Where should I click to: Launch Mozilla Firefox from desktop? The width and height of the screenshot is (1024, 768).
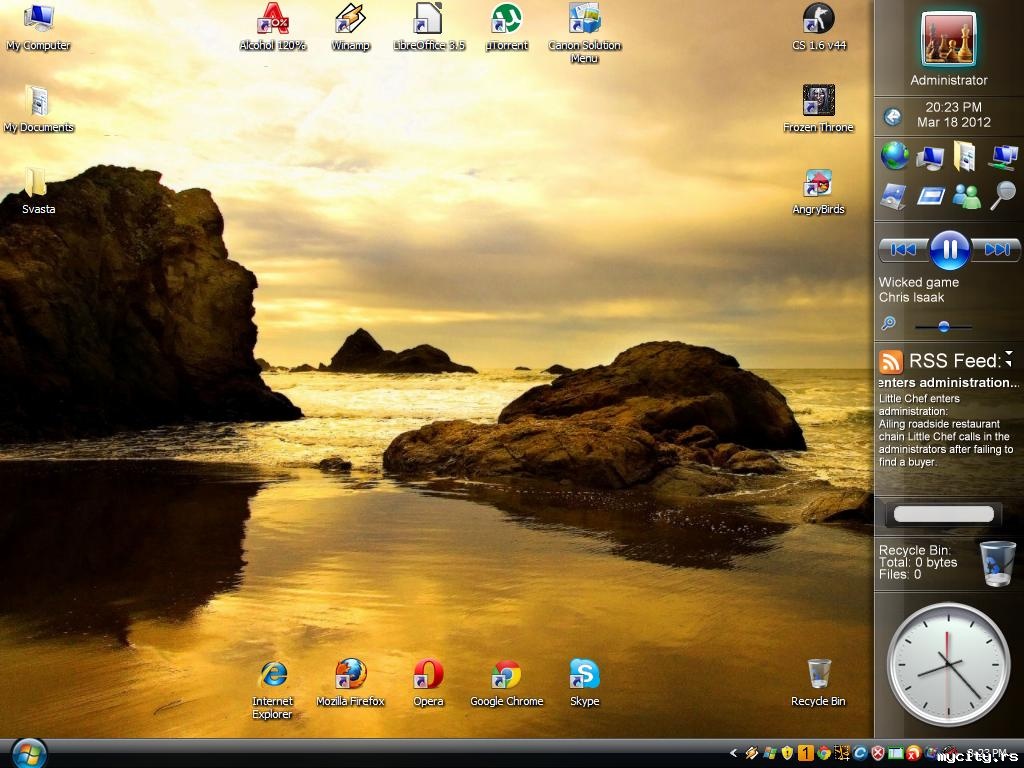(x=350, y=675)
